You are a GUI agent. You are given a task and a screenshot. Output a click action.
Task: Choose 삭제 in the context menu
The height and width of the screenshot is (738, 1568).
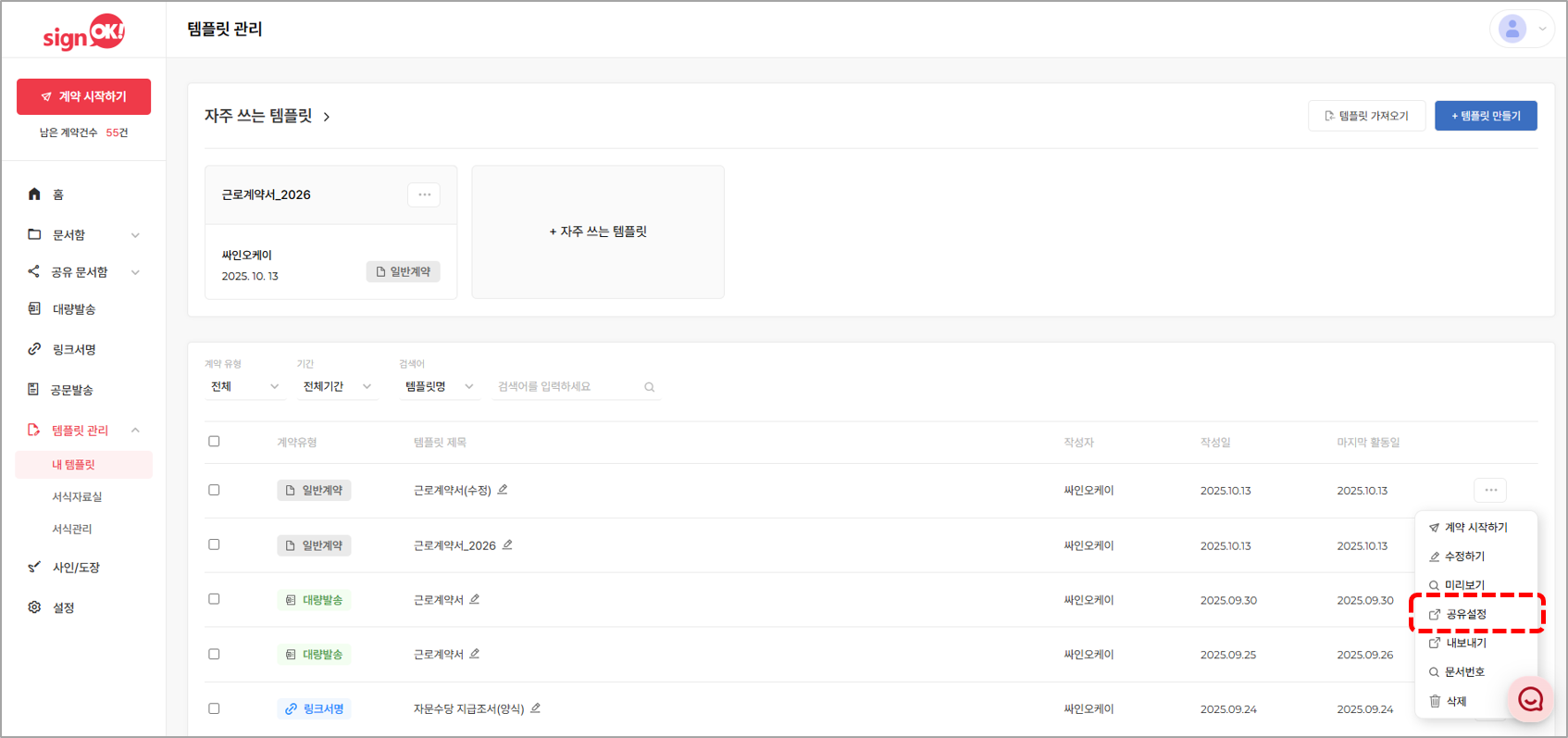click(1456, 701)
